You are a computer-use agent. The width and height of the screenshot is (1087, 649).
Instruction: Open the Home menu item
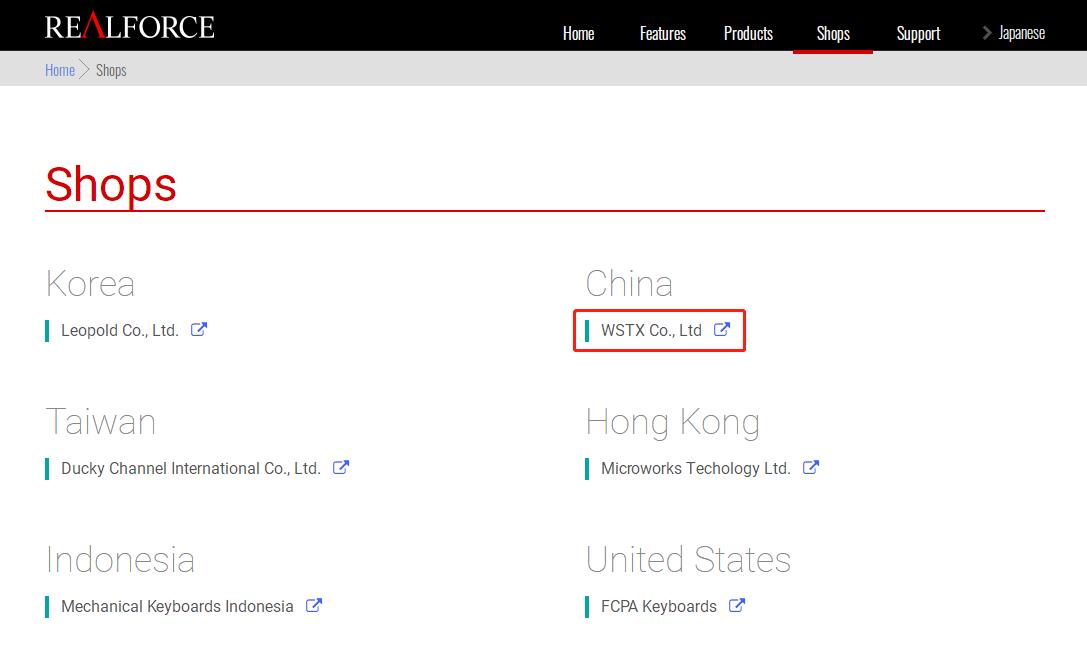578,33
